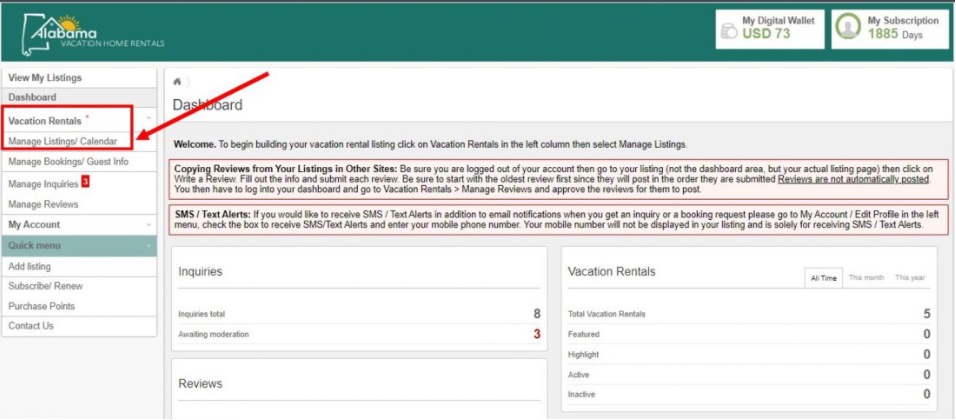Open Manage Listings/ Calendar
956x420 pixels.
click(x=62, y=141)
